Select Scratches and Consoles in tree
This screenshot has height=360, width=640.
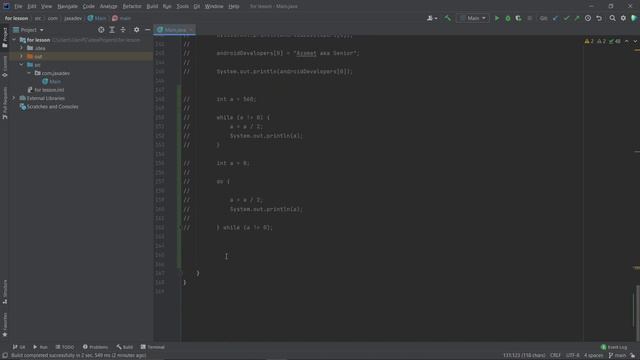click(49, 107)
